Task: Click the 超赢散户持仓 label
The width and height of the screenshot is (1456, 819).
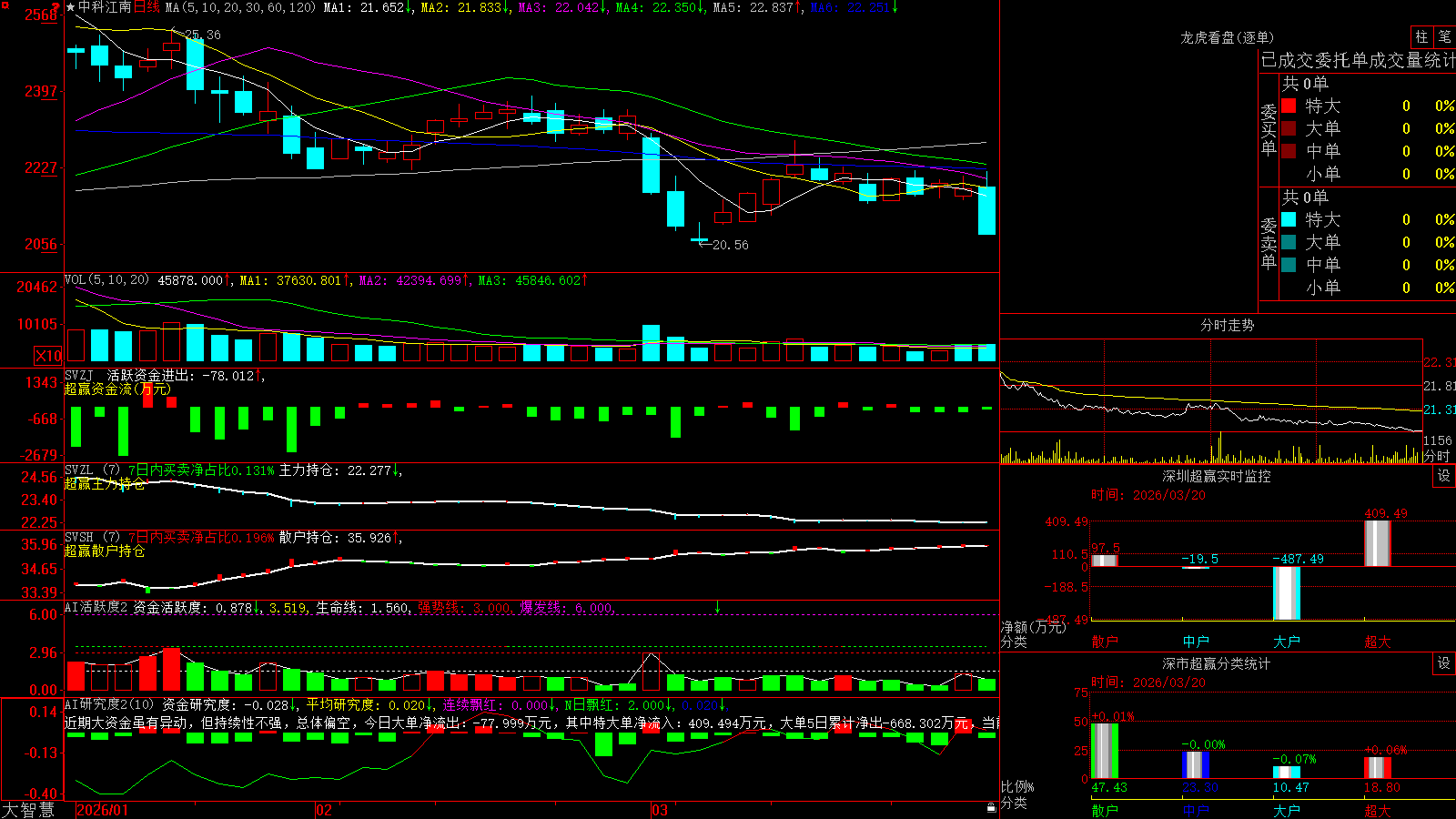Action: coord(104,551)
